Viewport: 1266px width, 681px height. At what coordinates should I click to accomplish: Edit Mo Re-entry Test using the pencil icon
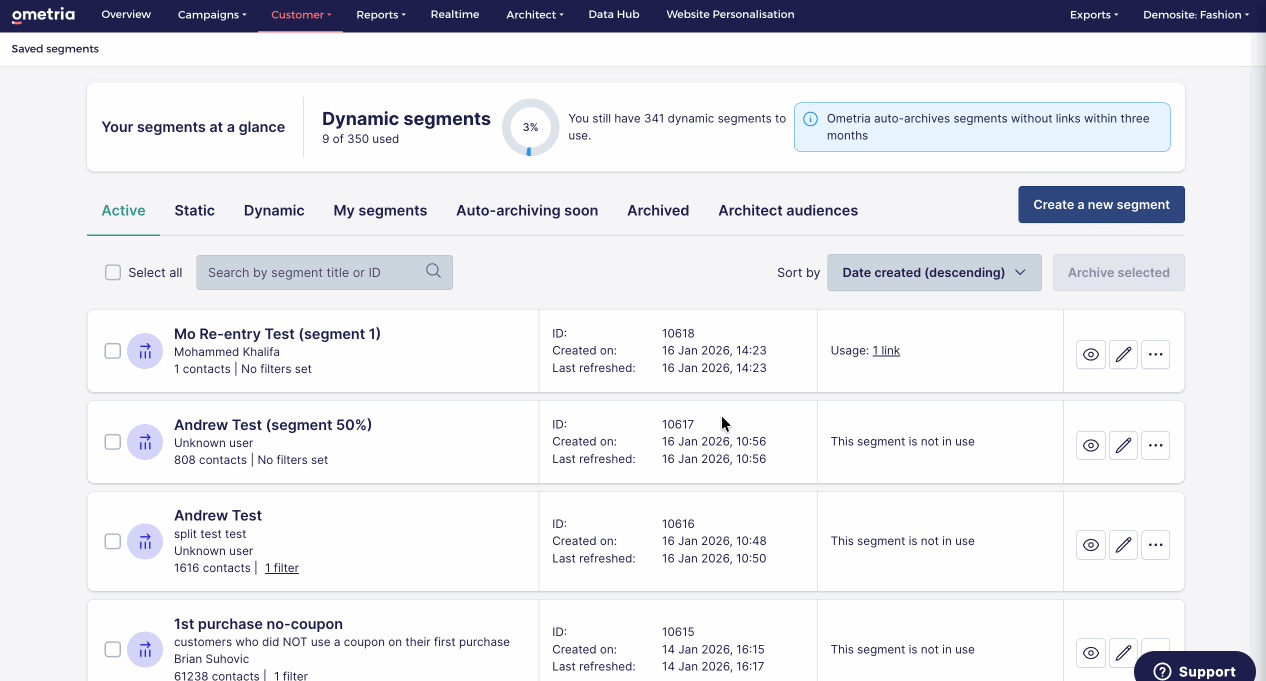tap(1123, 354)
